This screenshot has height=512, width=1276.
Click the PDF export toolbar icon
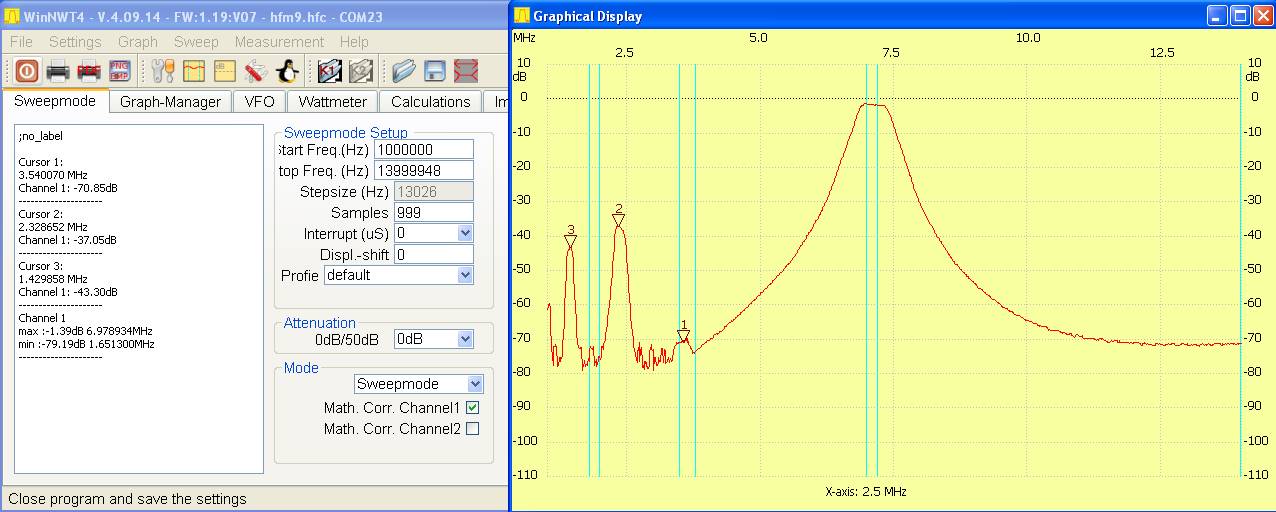pyautogui.click(x=88, y=71)
